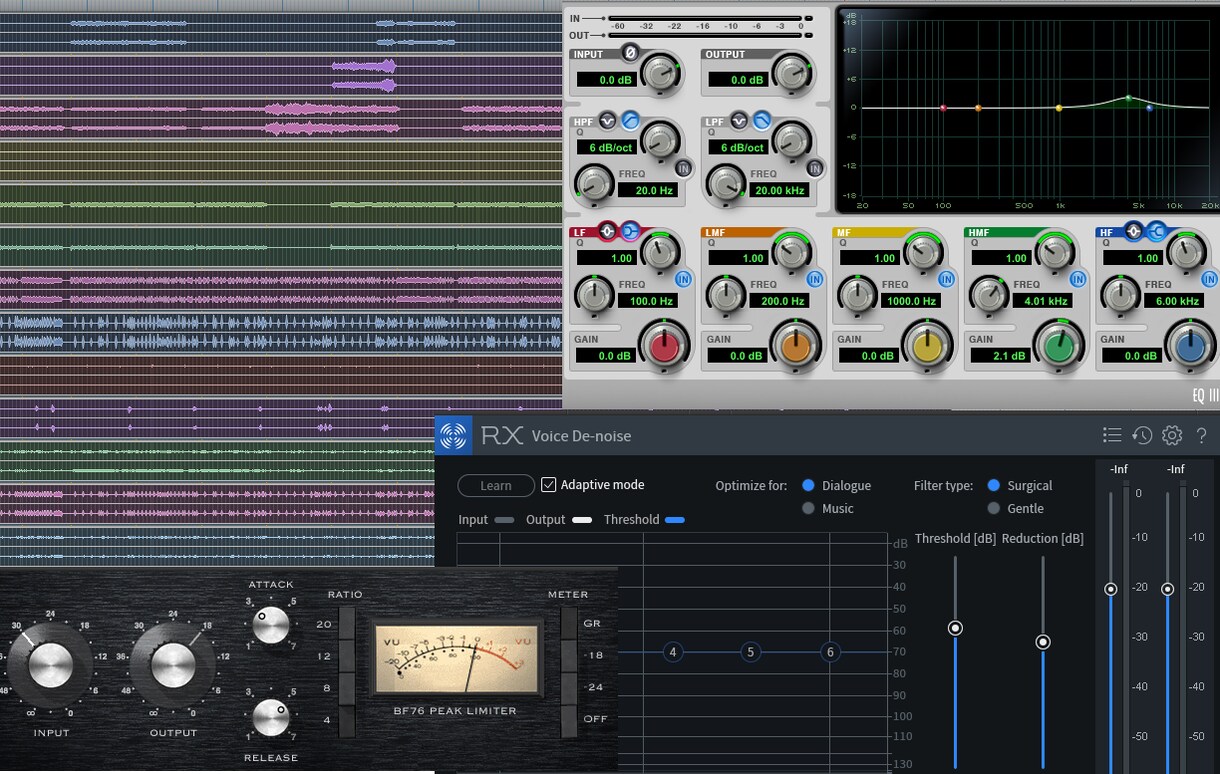Choose the LF peak filter type icon
The width and height of the screenshot is (1220, 774).
[608, 233]
